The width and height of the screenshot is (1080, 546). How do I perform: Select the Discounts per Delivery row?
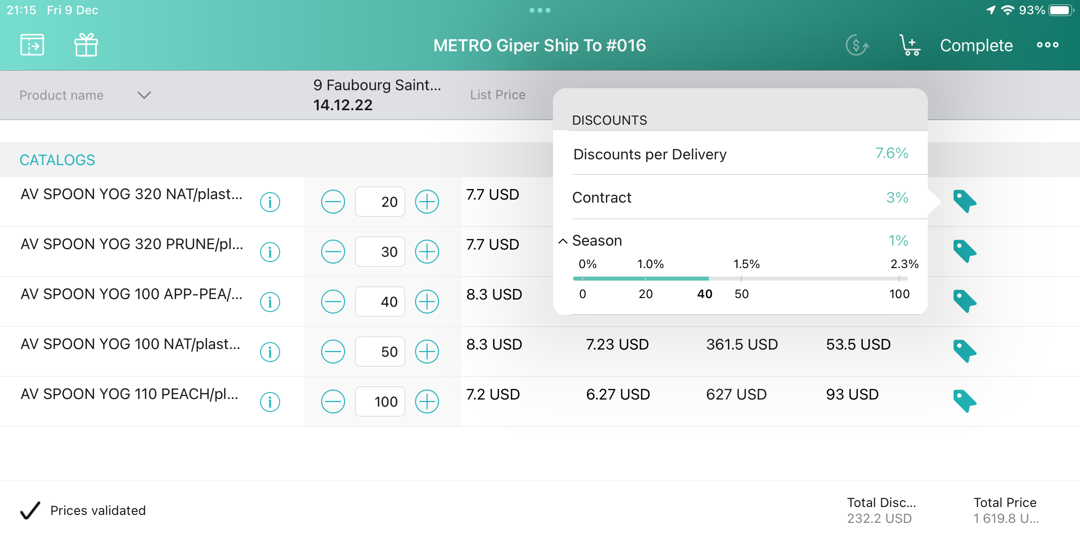[x=740, y=154]
